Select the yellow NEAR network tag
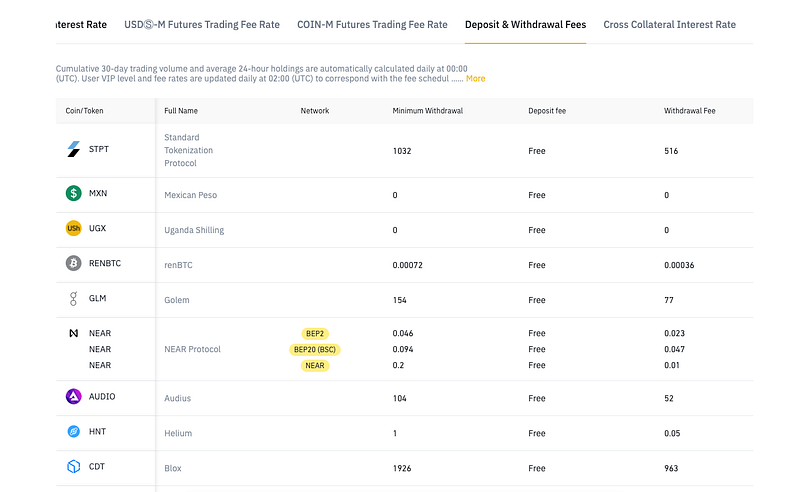 point(315,365)
